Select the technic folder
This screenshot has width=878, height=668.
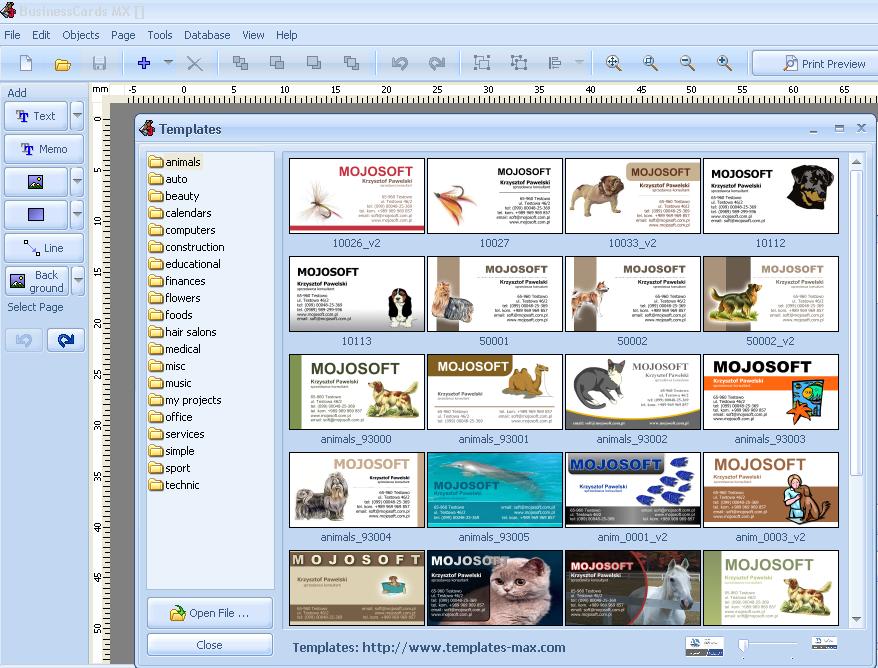tap(174, 485)
